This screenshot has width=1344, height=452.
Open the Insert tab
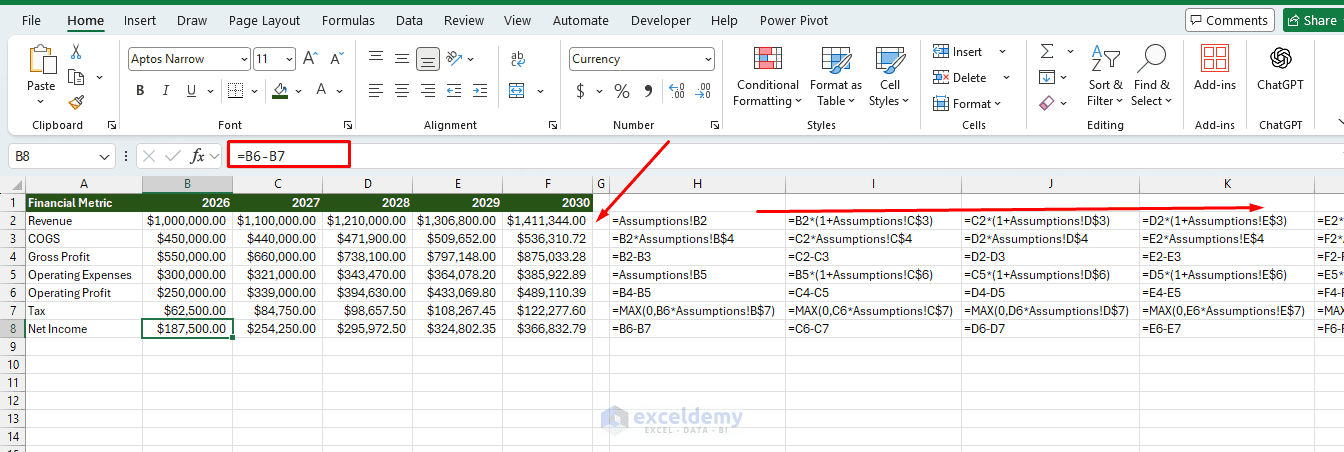tap(140, 20)
